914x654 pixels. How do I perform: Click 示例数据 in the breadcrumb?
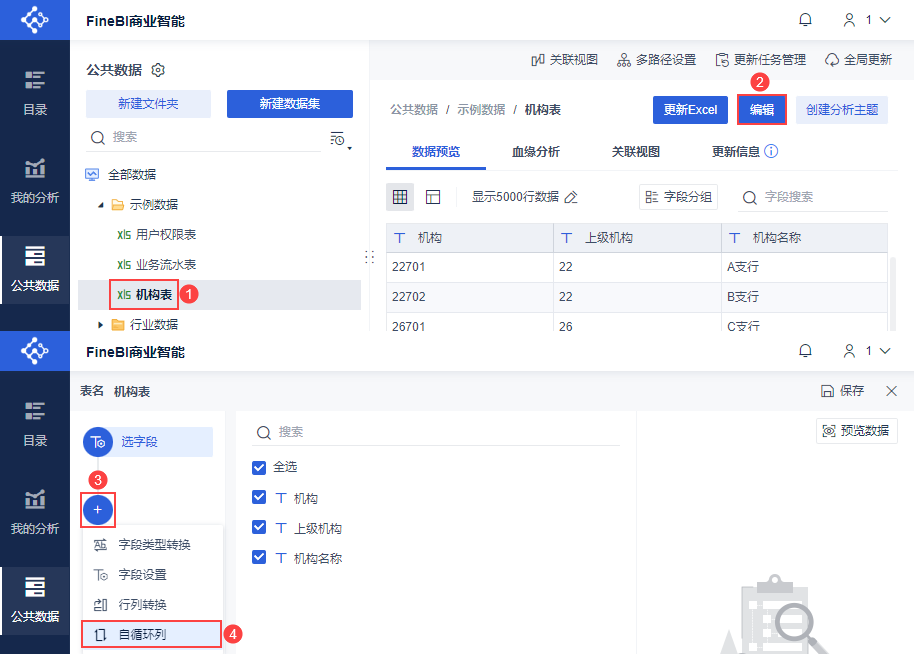click(x=481, y=110)
